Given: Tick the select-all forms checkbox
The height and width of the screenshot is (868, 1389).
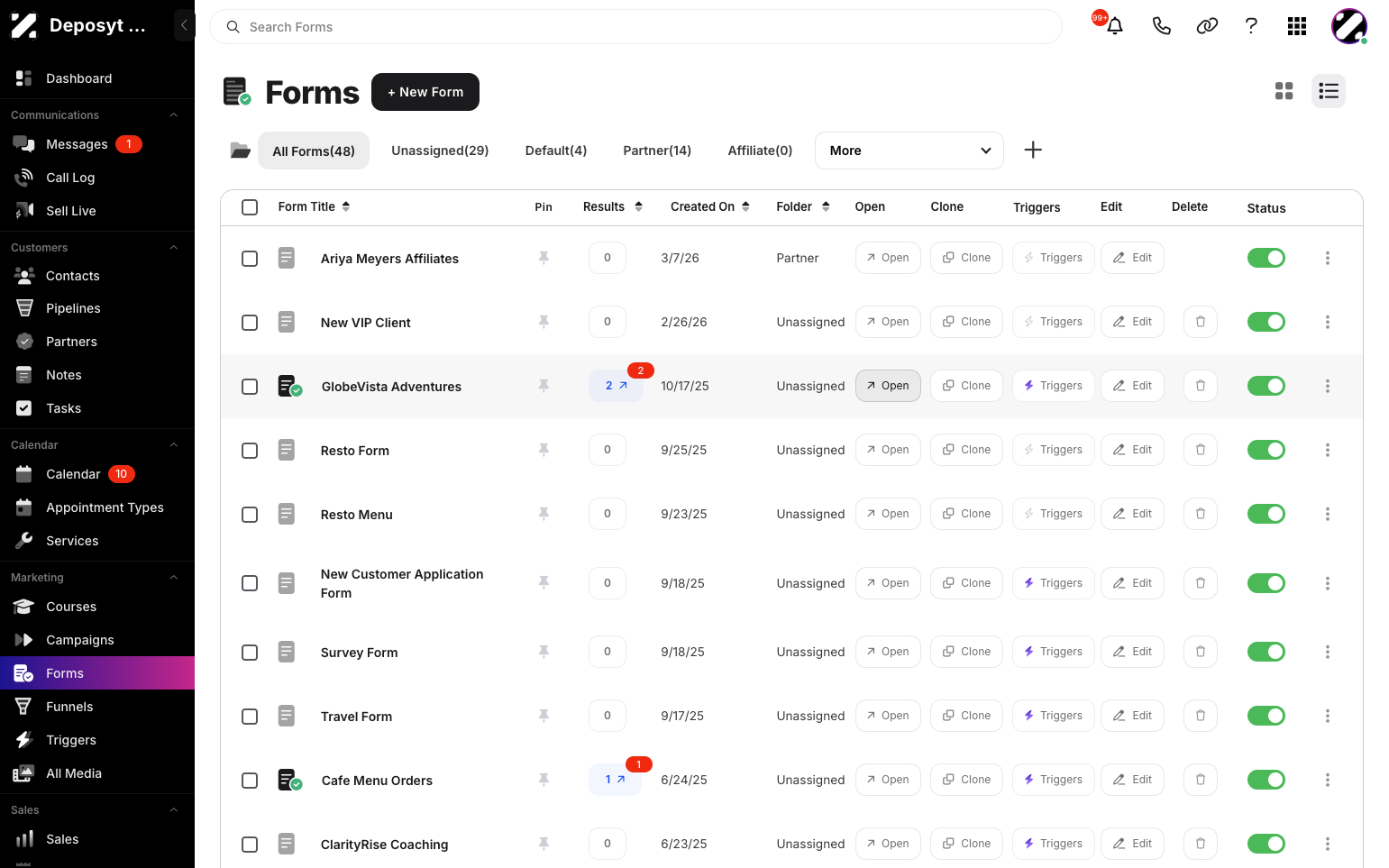Looking at the screenshot, I should (250, 207).
